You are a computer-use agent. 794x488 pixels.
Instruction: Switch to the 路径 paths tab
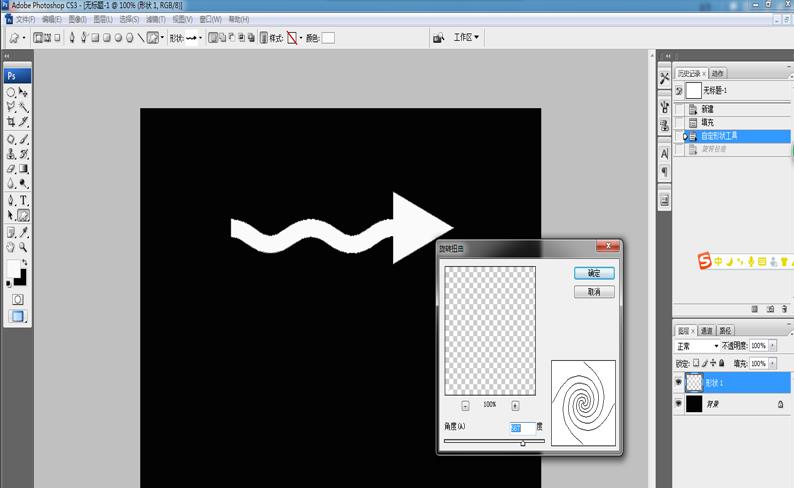pos(725,331)
